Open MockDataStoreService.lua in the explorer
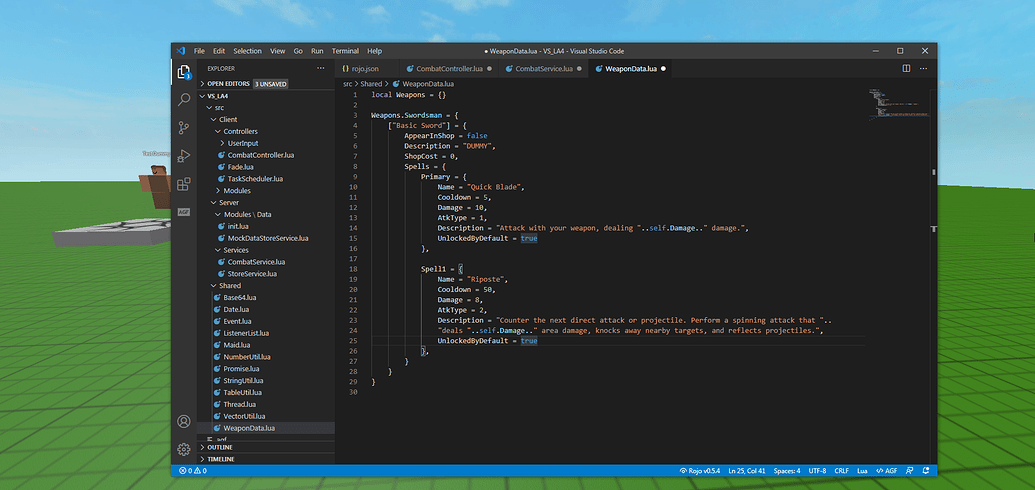 [266, 238]
